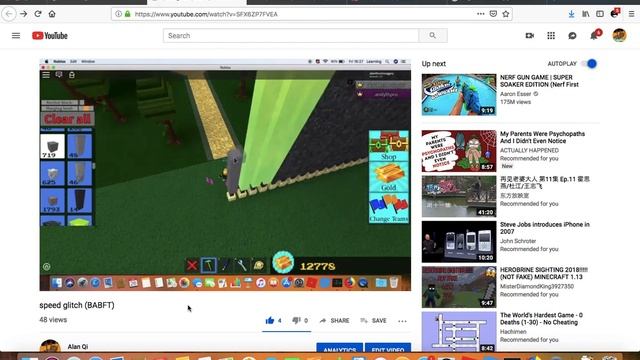Open more actions below the video
Screen dimensions: 640x360
point(402,321)
